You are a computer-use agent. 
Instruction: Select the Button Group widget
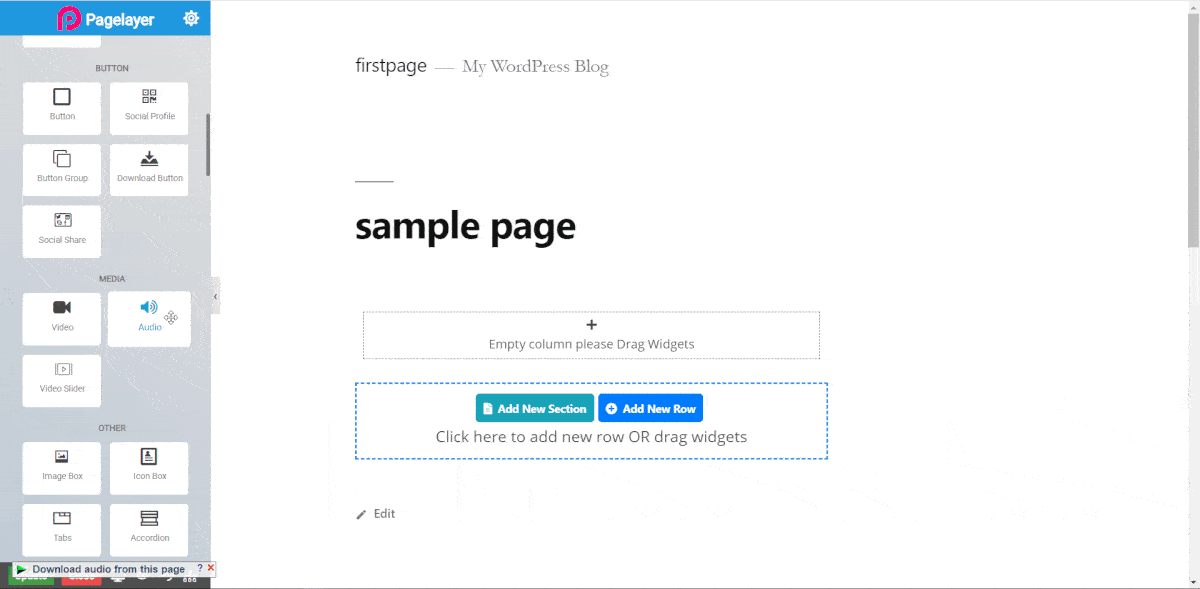tap(61, 169)
